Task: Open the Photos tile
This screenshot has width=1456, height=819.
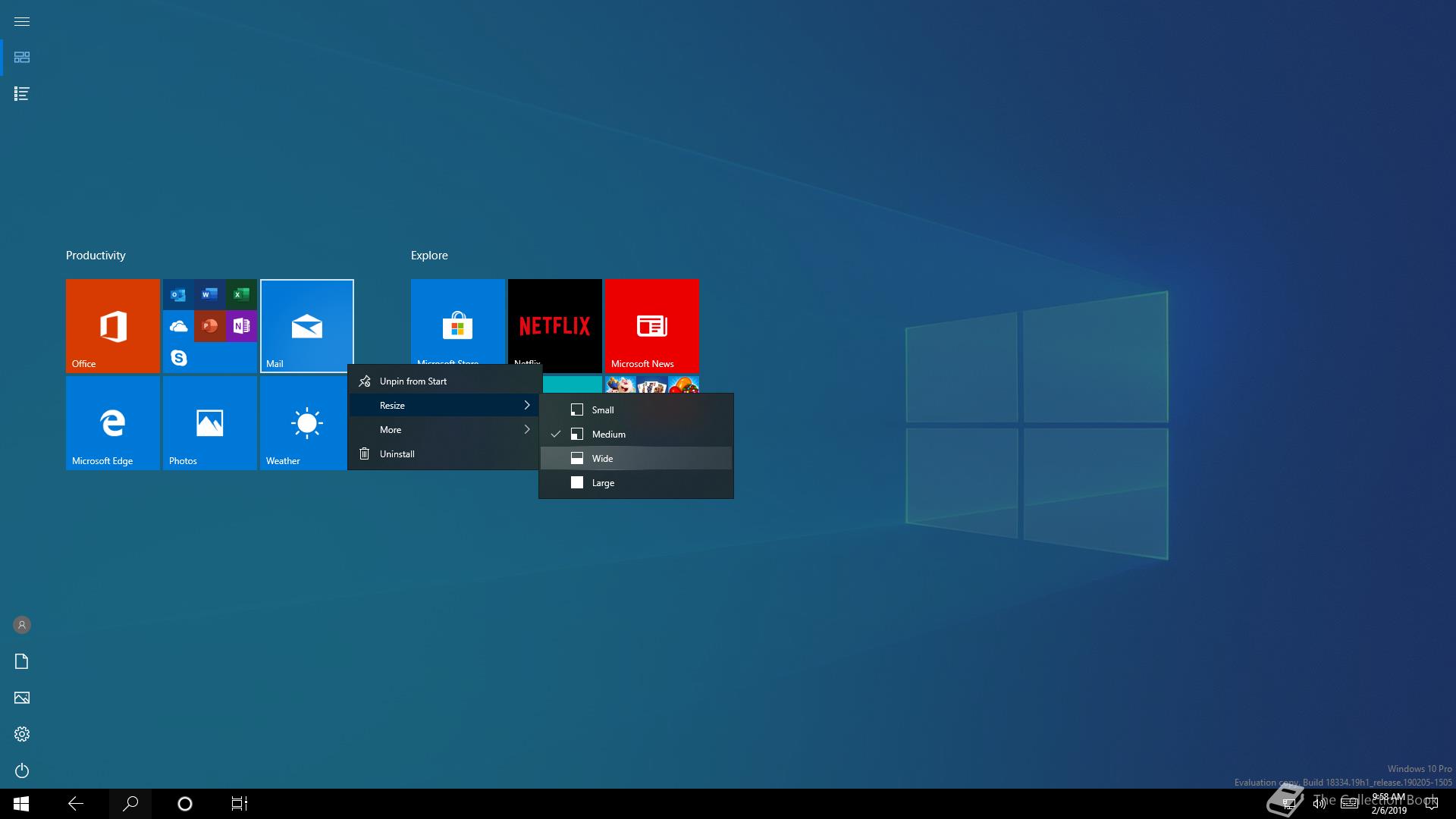Action: pyautogui.click(x=210, y=423)
